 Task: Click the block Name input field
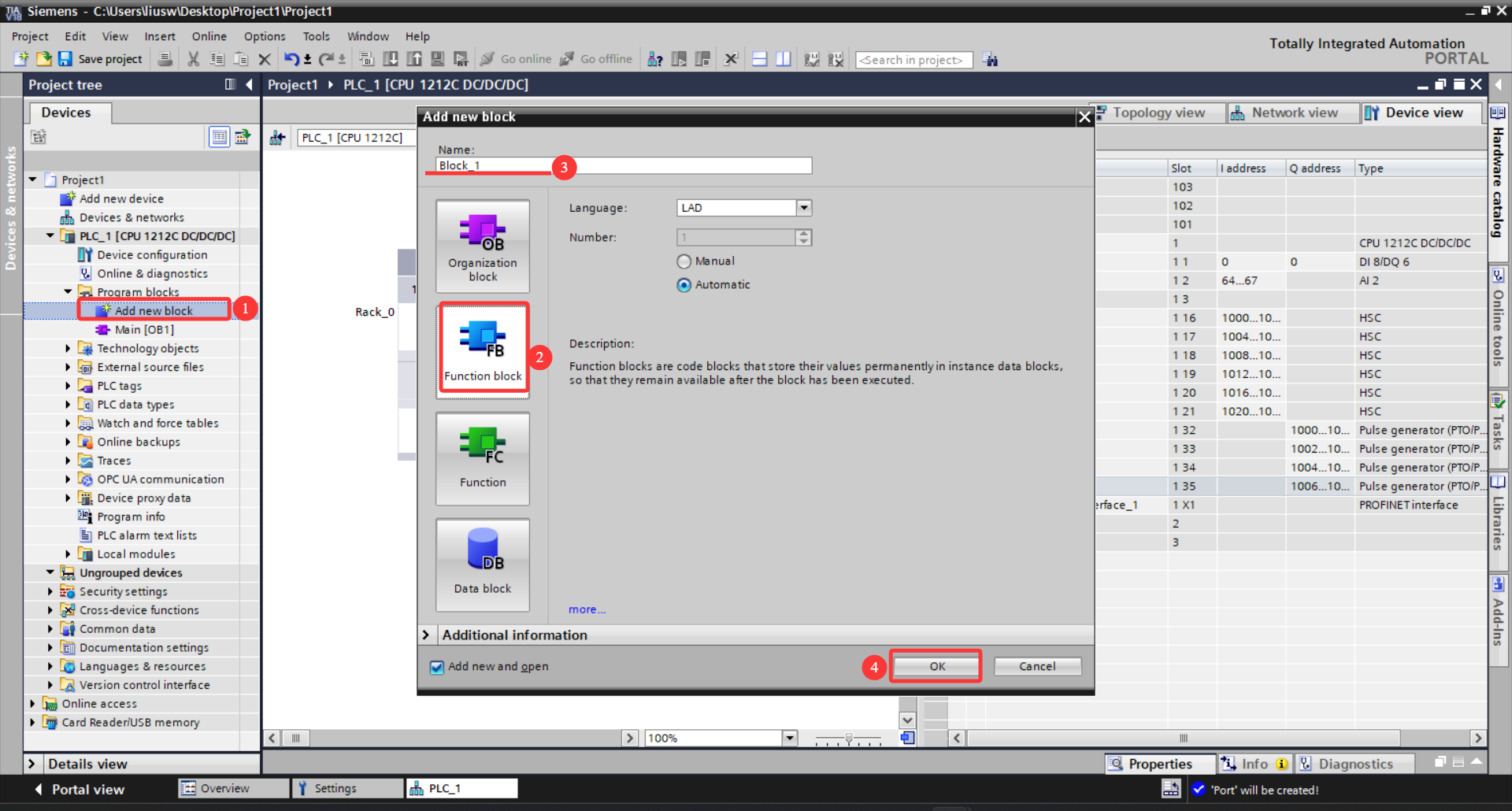pos(624,165)
